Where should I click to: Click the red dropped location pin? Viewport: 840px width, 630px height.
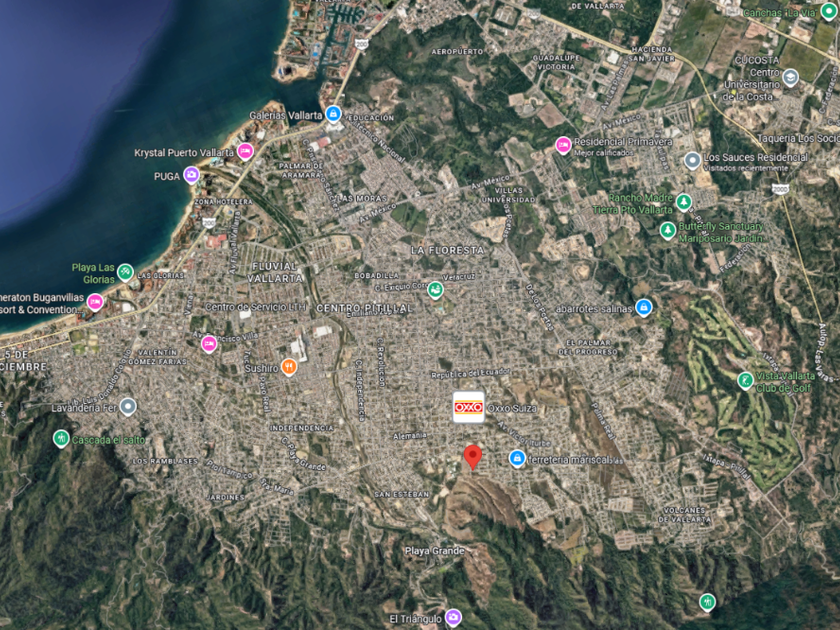[x=472, y=457]
